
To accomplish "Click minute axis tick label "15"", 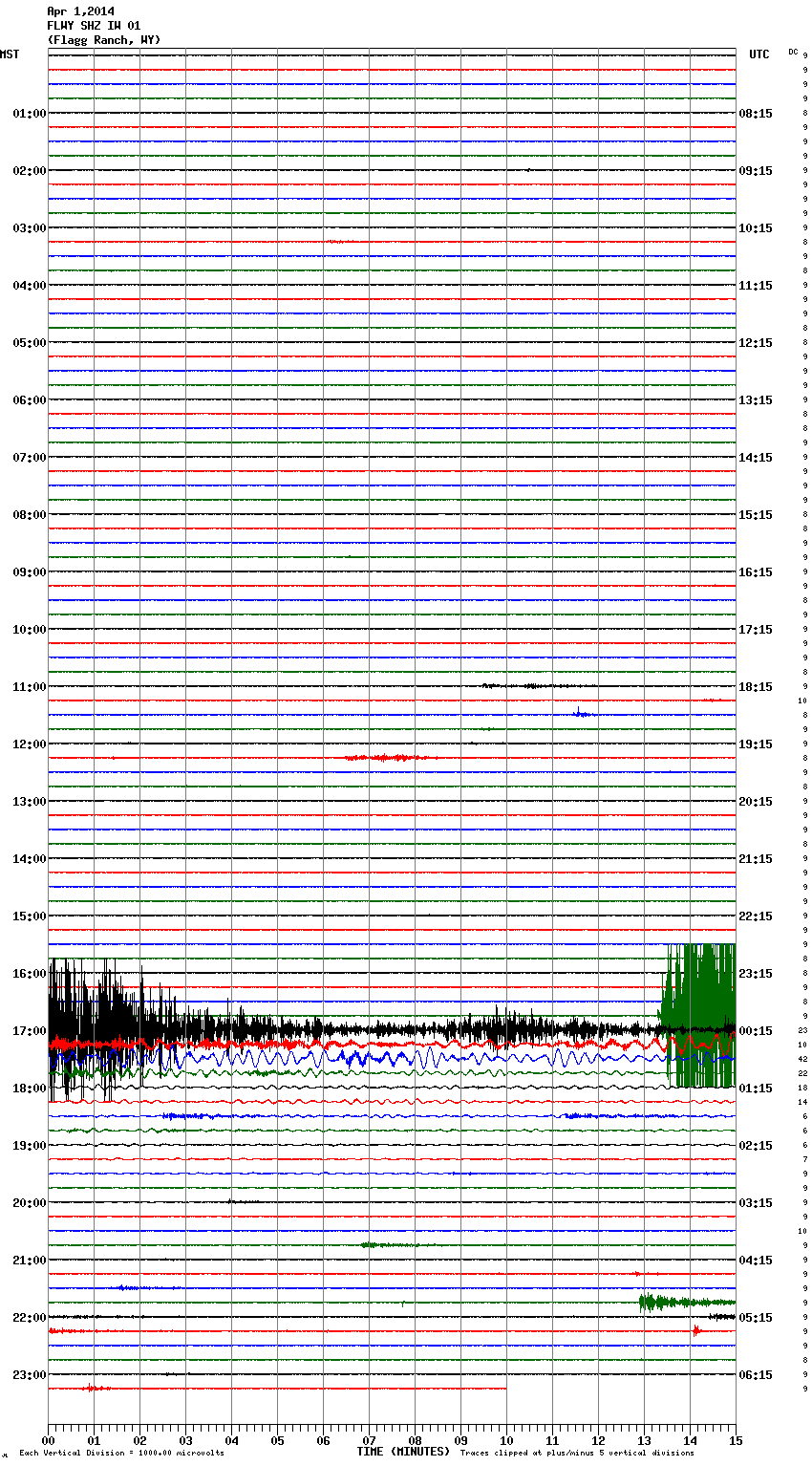I will [736, 1440].
